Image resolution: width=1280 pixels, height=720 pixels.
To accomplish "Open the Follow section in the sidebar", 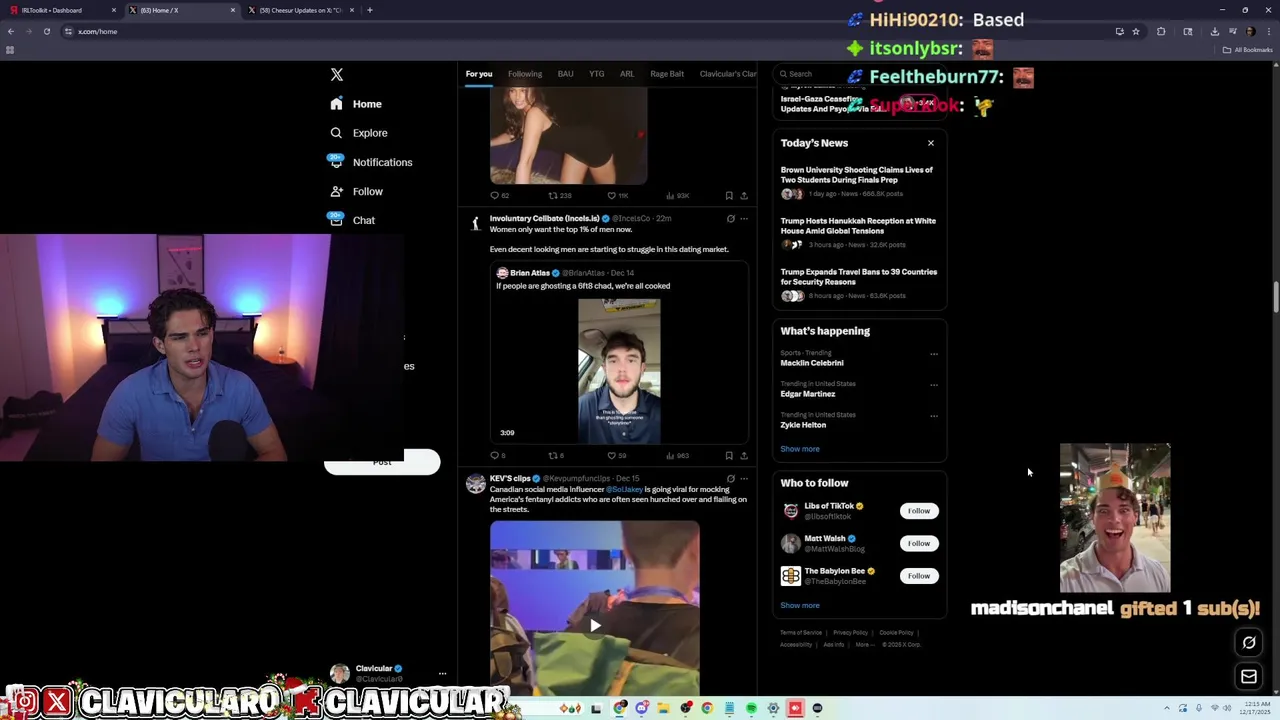I will coord(356,191).
